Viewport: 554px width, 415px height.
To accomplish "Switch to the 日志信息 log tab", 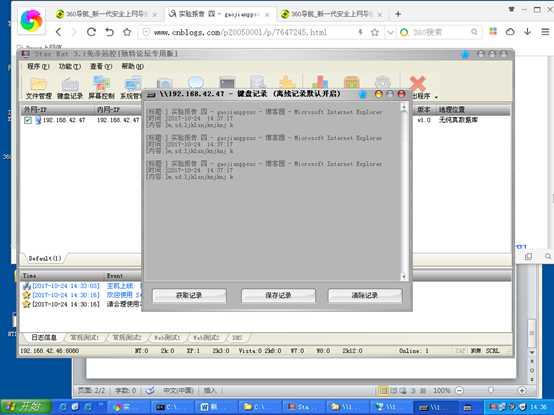I will (44, 338).
